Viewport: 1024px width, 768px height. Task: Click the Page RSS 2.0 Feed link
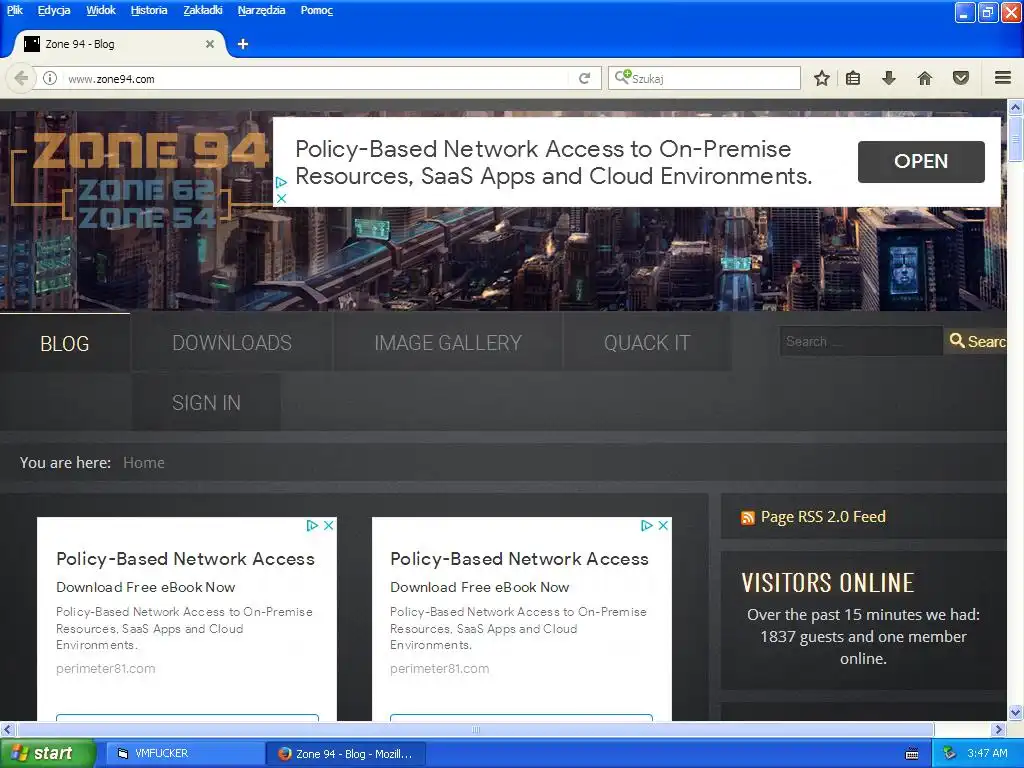[x=823, y=517]
